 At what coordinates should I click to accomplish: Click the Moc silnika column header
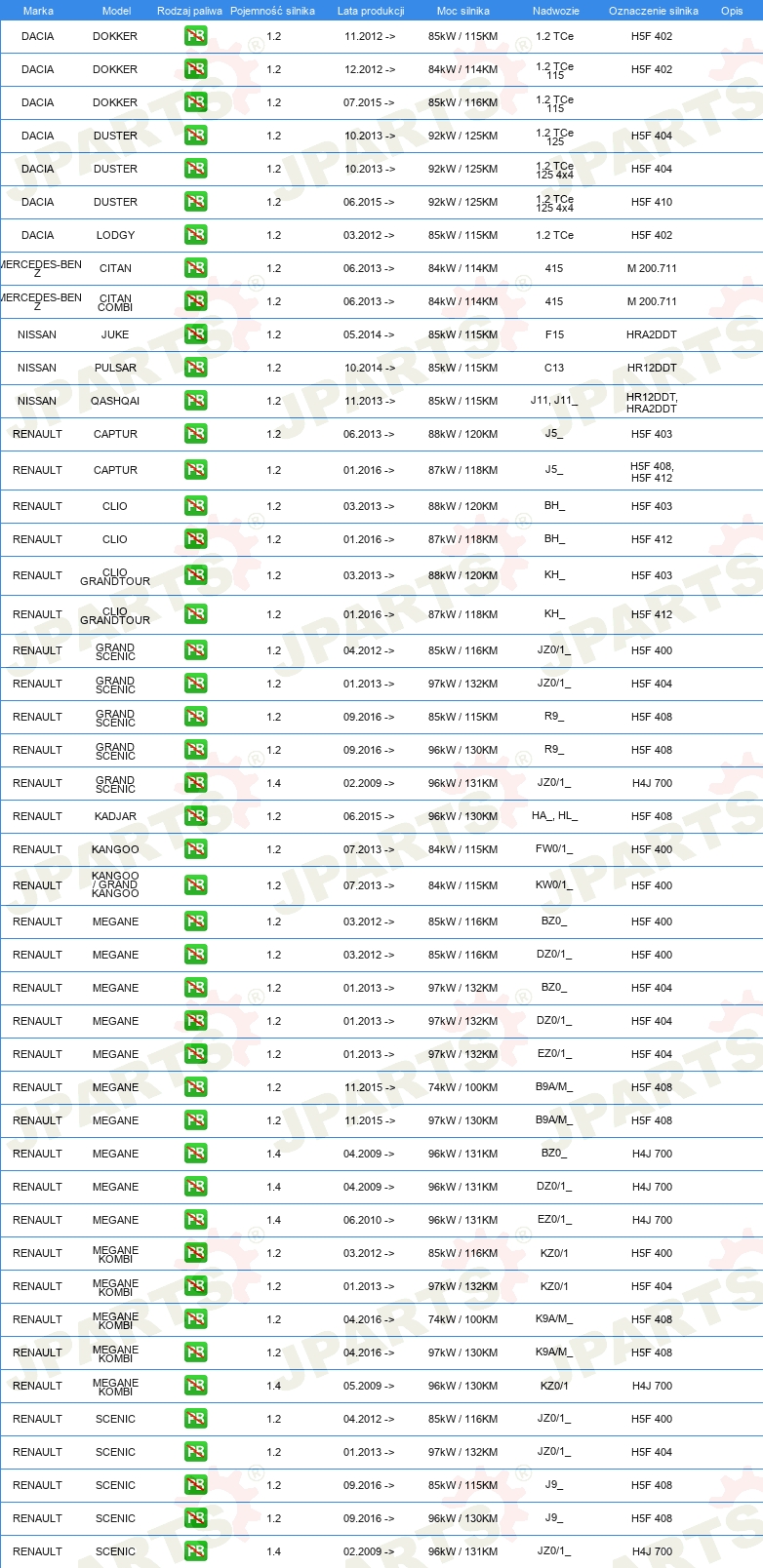pos(463,11)
